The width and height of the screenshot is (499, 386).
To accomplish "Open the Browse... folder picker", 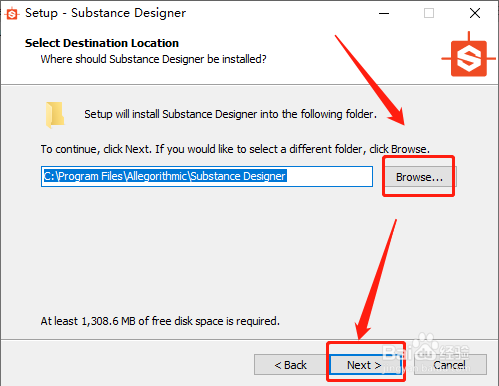I will click(x=419, y=177).
